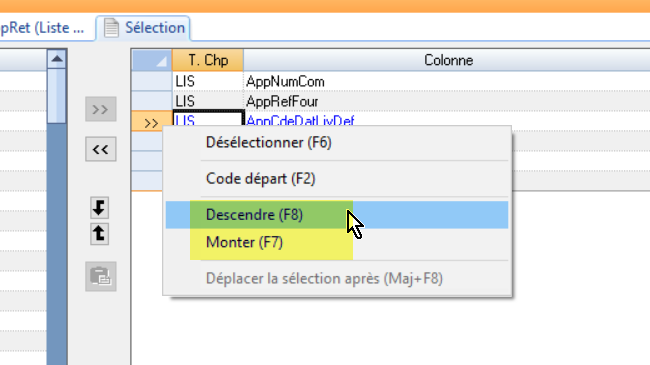Click the Colonne column header
650x365 pixels.
tap(448, 60)
